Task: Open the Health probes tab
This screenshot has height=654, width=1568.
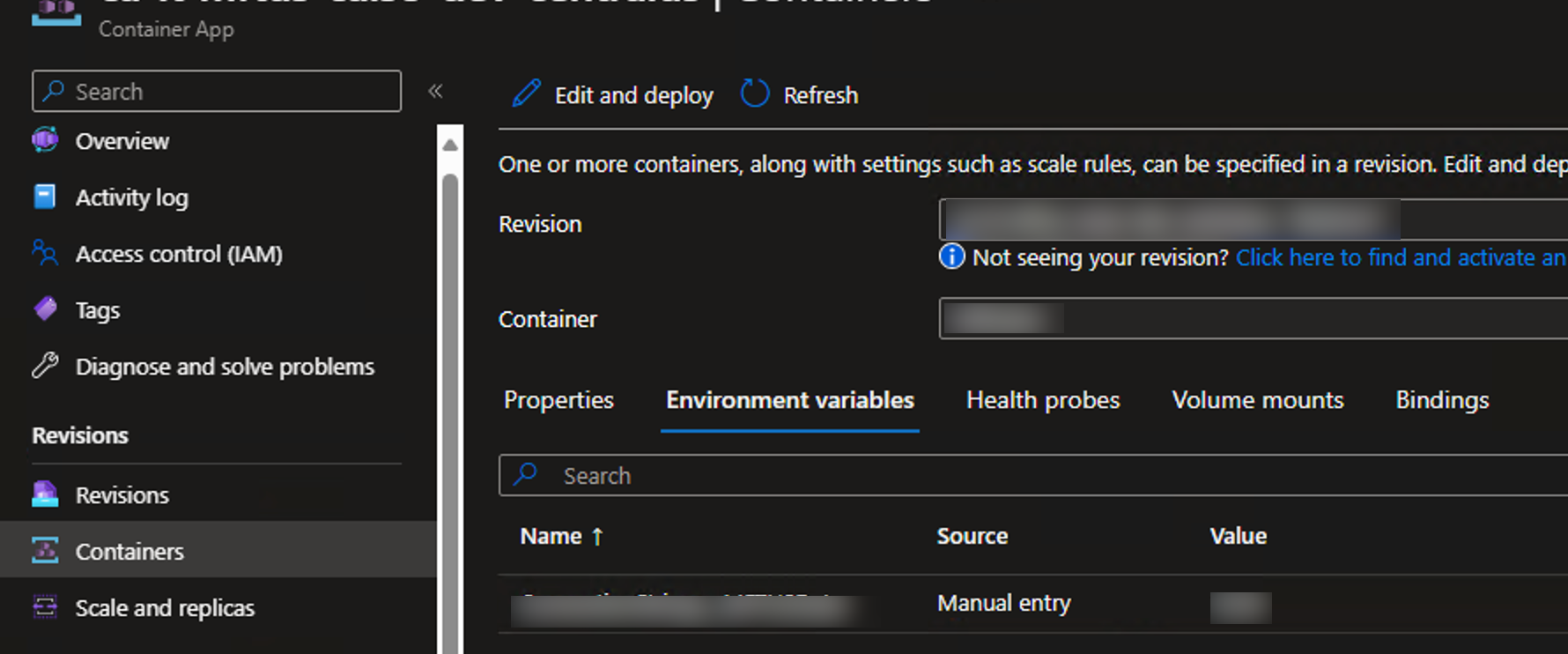Action: [x=1043, y=400]
